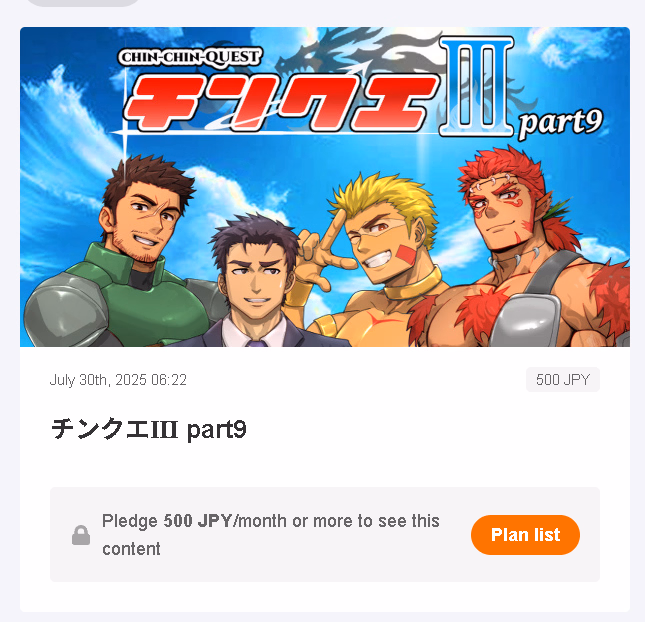Click the orange Plan list button
Screen dimensions: 645x622
(x=525, y=535)
